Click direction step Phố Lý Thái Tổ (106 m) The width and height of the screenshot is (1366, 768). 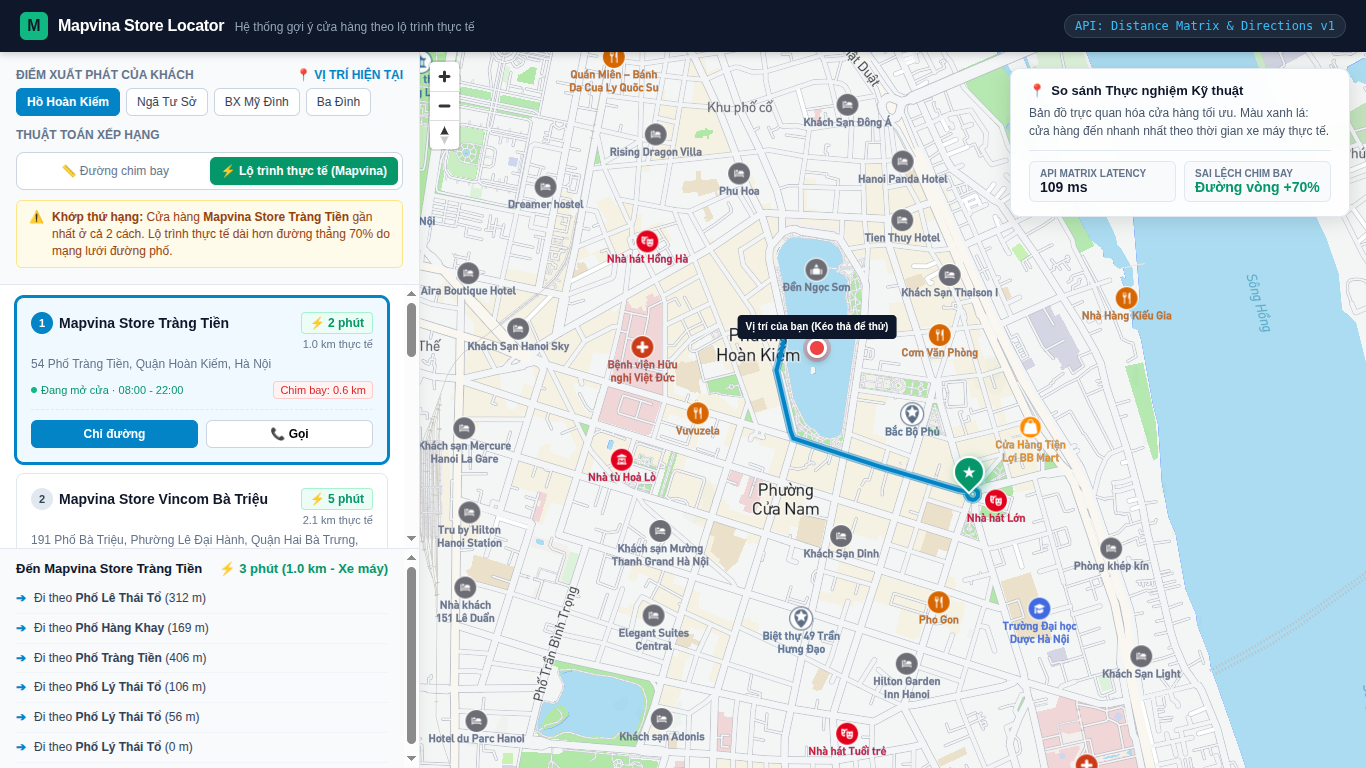[x=202, y=687]
